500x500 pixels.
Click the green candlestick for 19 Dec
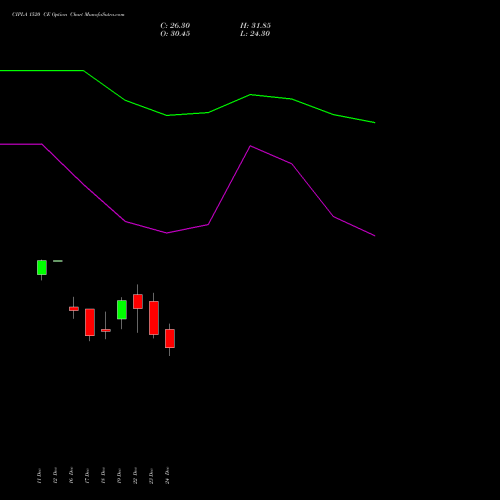coord(122,310)
